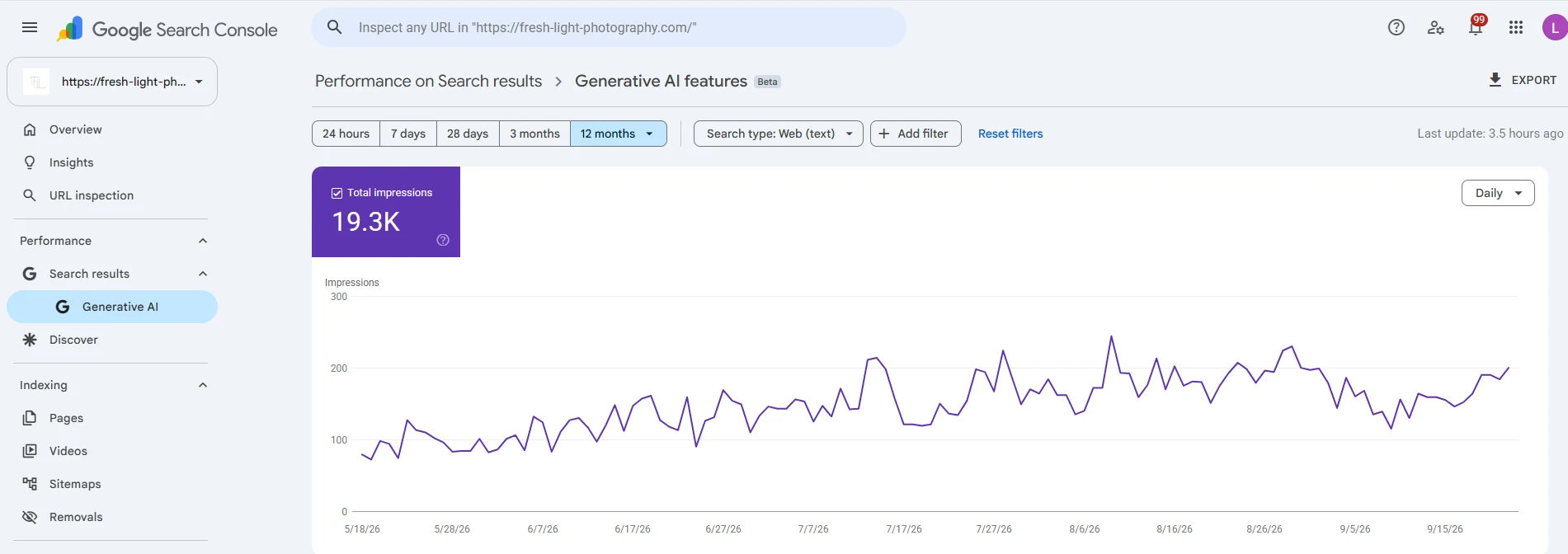
Task: Click the Sitemaps icon
Action: (30, 484)
